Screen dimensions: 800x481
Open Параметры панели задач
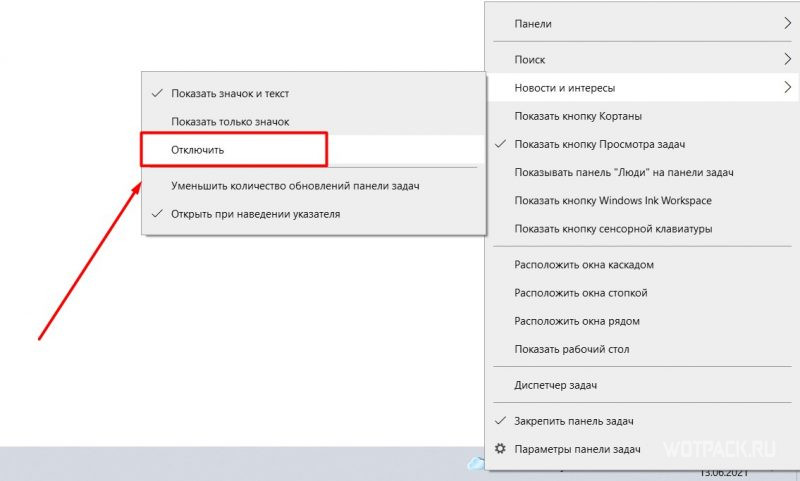point(642,449)
